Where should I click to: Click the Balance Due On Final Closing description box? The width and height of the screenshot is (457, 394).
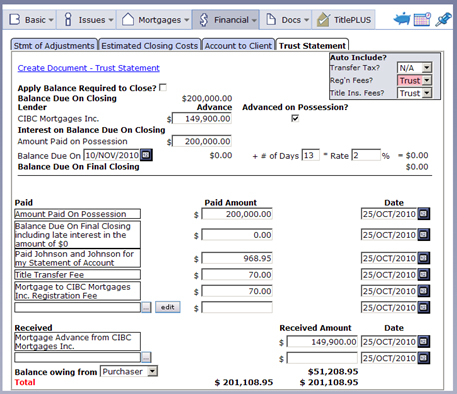[x=77, y=235]
